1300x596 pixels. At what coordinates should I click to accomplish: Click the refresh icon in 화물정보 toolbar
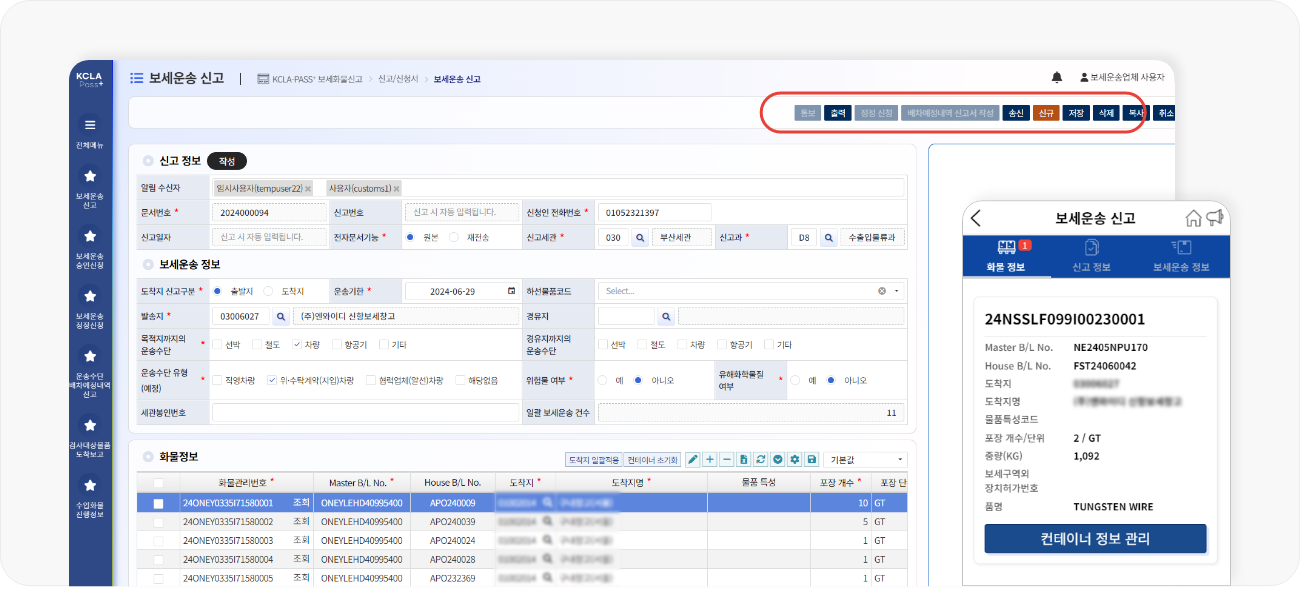click(x=761, y=459)
